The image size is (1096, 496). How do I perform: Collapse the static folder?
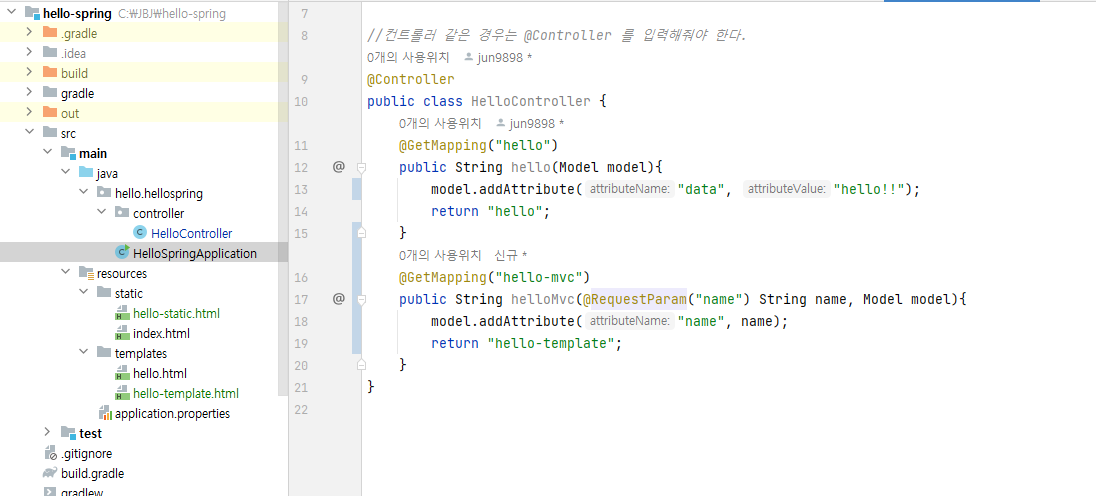click(83, 293)
